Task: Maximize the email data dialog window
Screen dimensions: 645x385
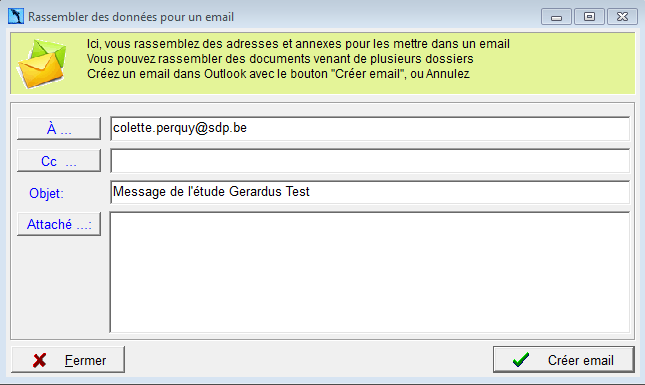Action: 589,17
